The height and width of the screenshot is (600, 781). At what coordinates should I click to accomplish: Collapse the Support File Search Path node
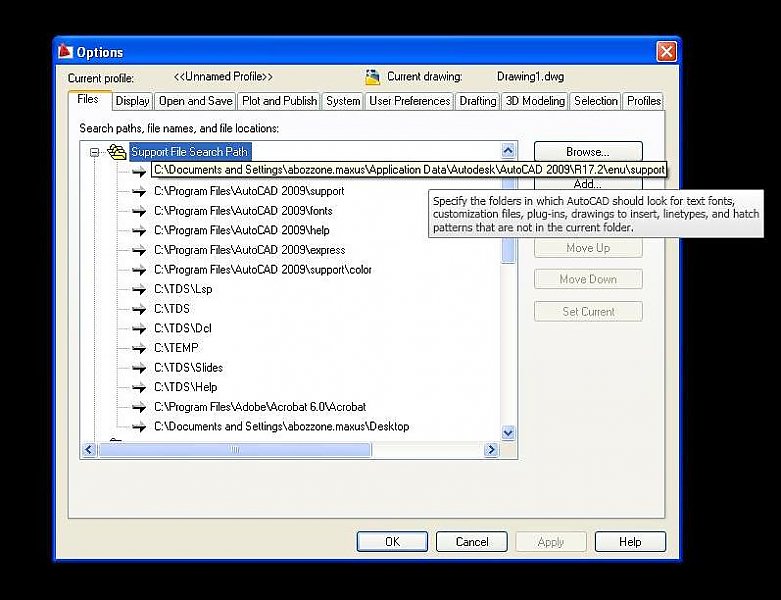[x=94, y=152]
